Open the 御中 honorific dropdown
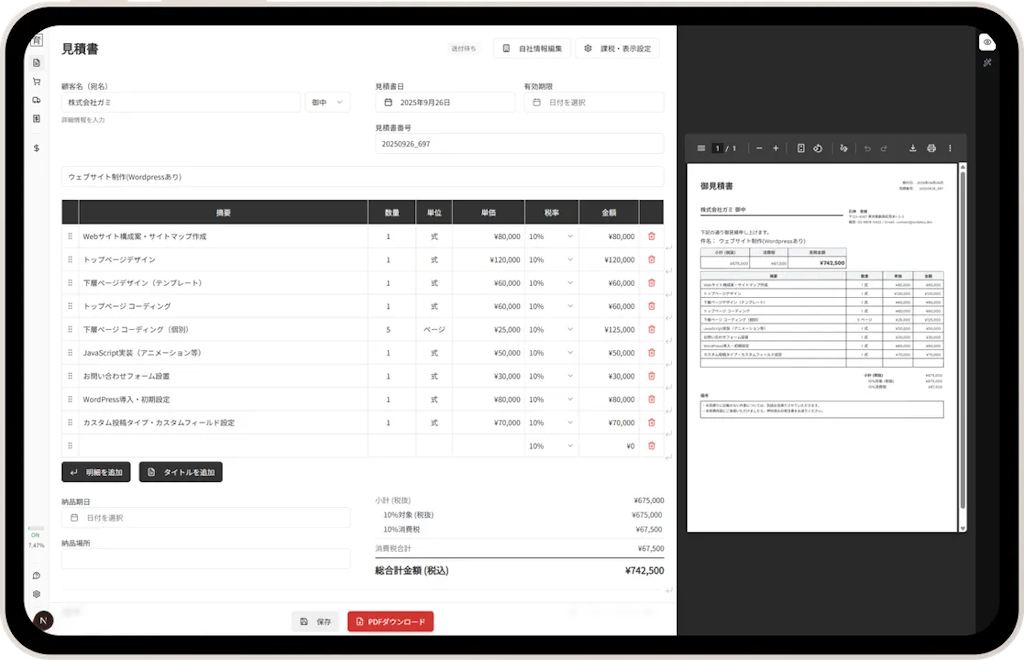This screenshot has width=1024, height=660. (x=328, y=102)
